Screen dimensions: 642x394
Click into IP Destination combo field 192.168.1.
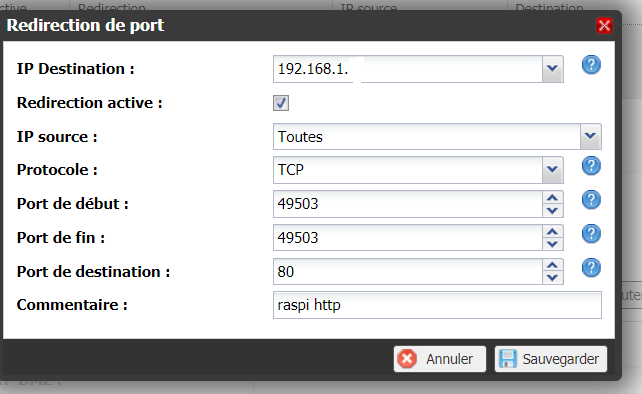tap(408, 69)
